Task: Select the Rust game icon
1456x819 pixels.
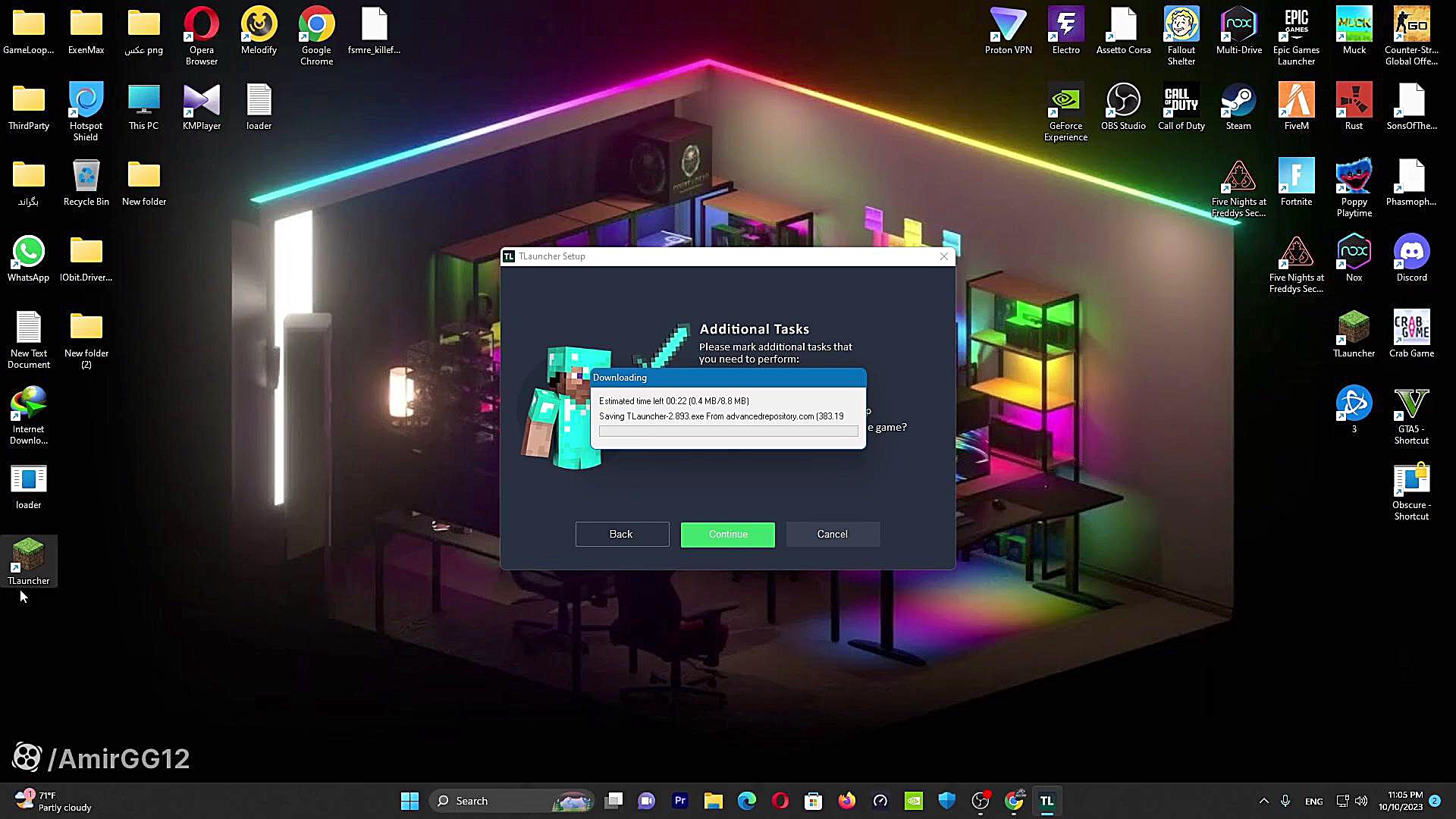Action: pos(1354,106)
